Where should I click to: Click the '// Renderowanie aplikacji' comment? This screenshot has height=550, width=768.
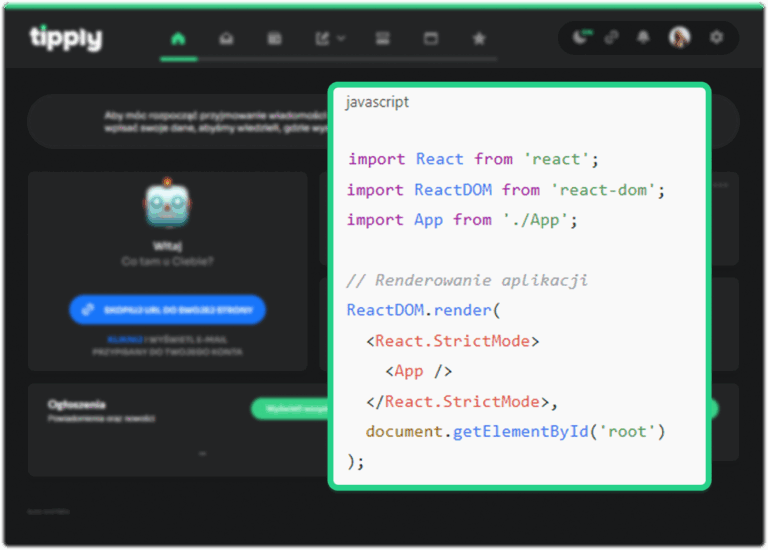(x=467, y=280)
